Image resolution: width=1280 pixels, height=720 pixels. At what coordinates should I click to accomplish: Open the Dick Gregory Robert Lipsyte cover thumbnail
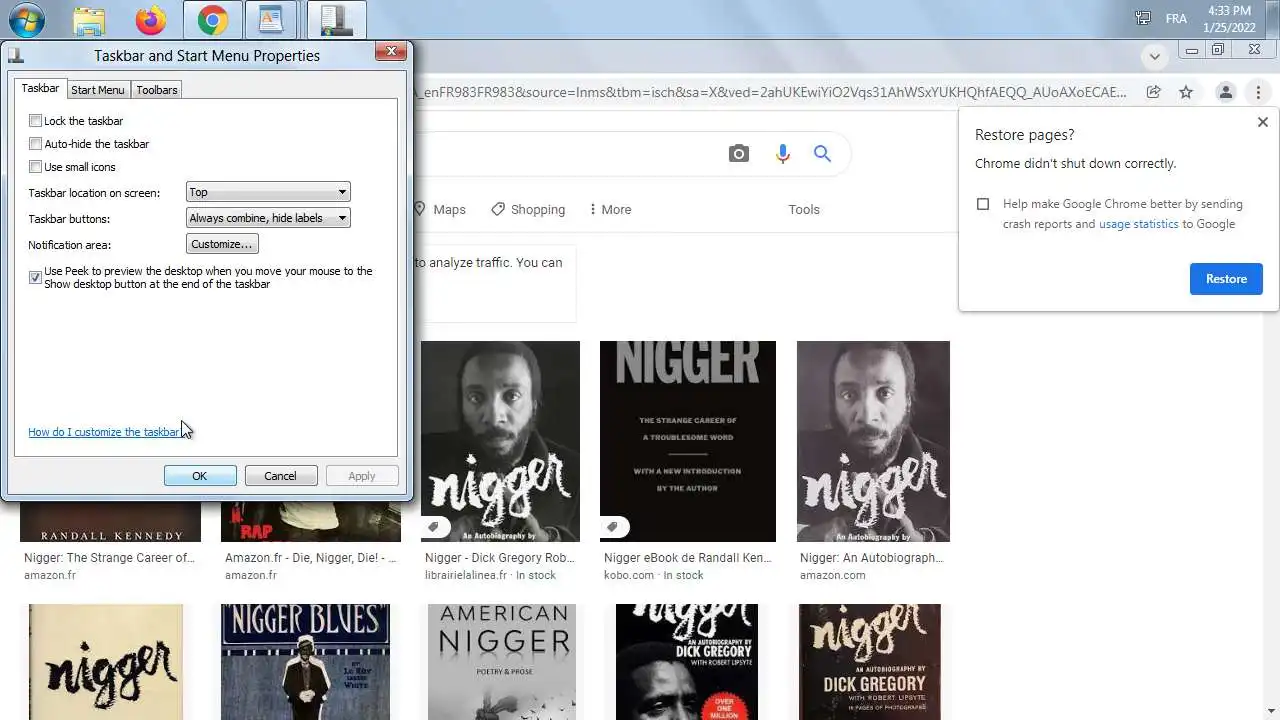coord(686,662)
